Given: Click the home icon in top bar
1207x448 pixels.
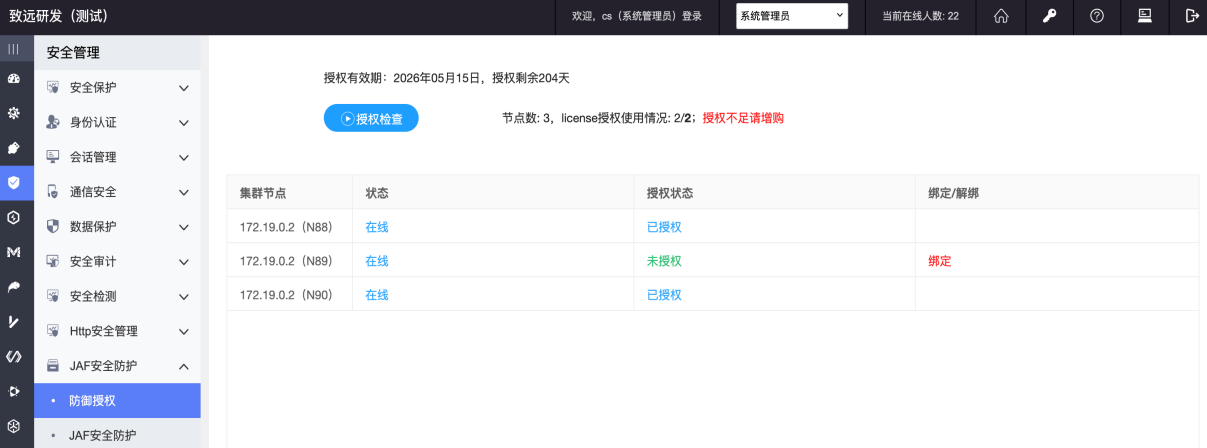Looking at the screenshot, I should 1001,16.
